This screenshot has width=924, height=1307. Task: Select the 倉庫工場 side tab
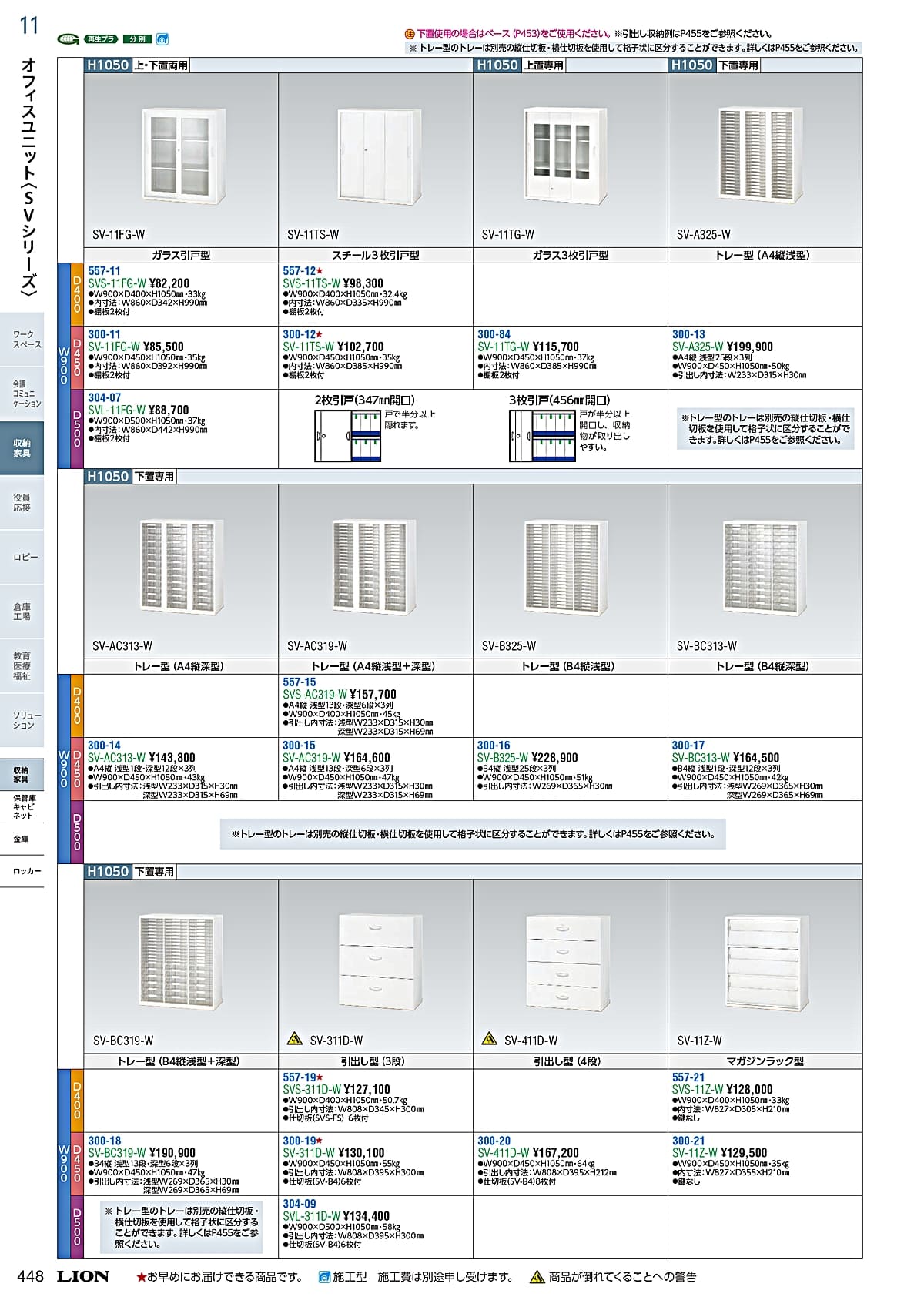click(22, 612)
